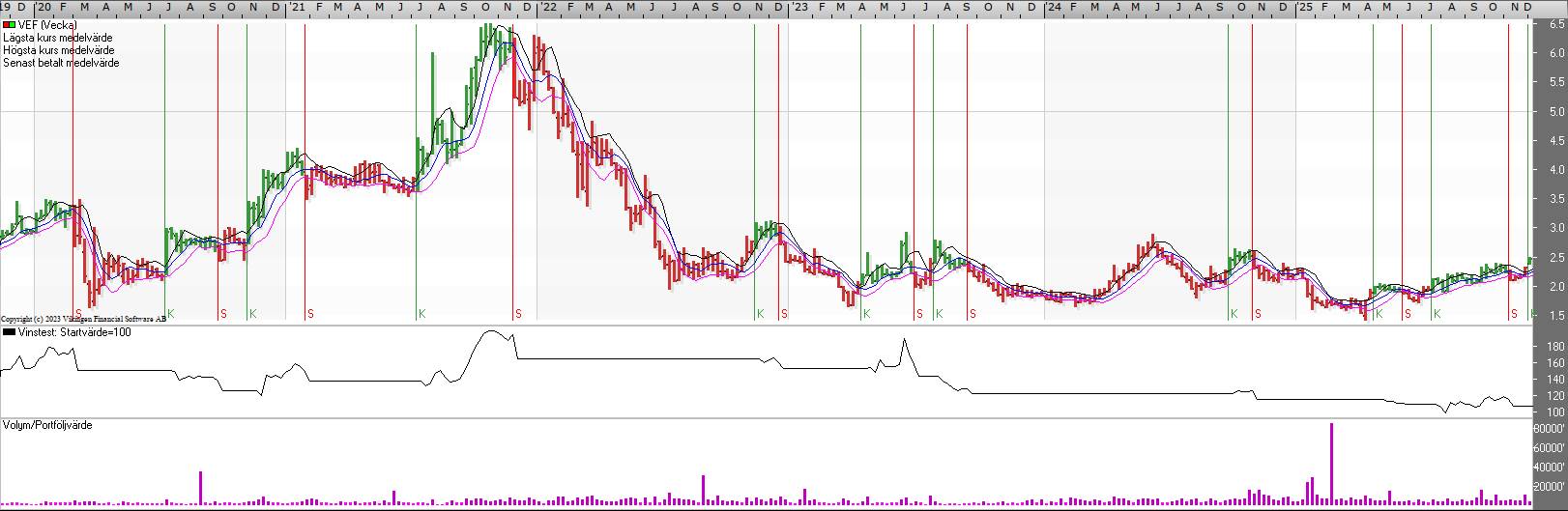Click the first 'S' sell marker at far left
1568x511 pixels.
click(x=78, y=314)
